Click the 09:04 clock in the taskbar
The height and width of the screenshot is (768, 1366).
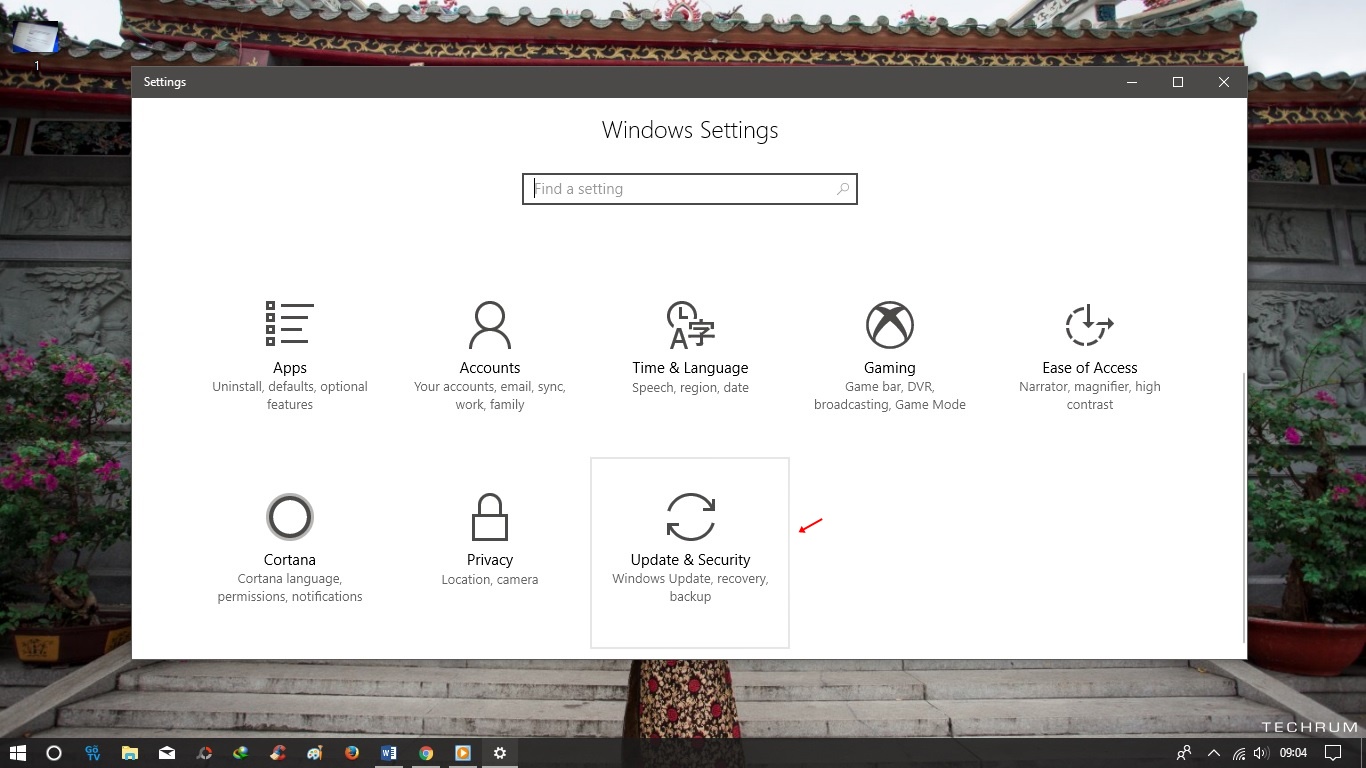[x=1294, y=753]
